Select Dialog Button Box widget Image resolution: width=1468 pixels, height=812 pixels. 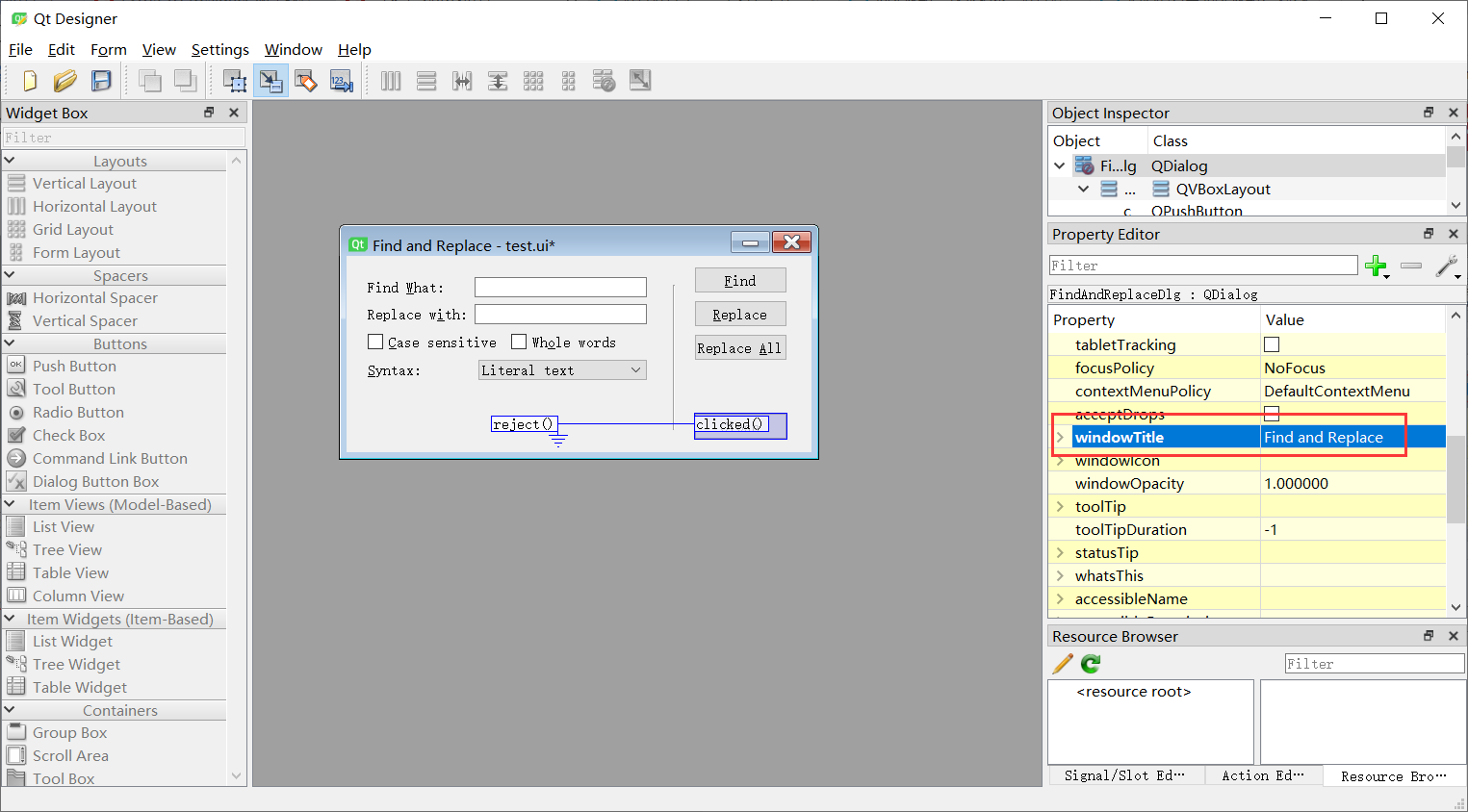[x=95, y=481]
